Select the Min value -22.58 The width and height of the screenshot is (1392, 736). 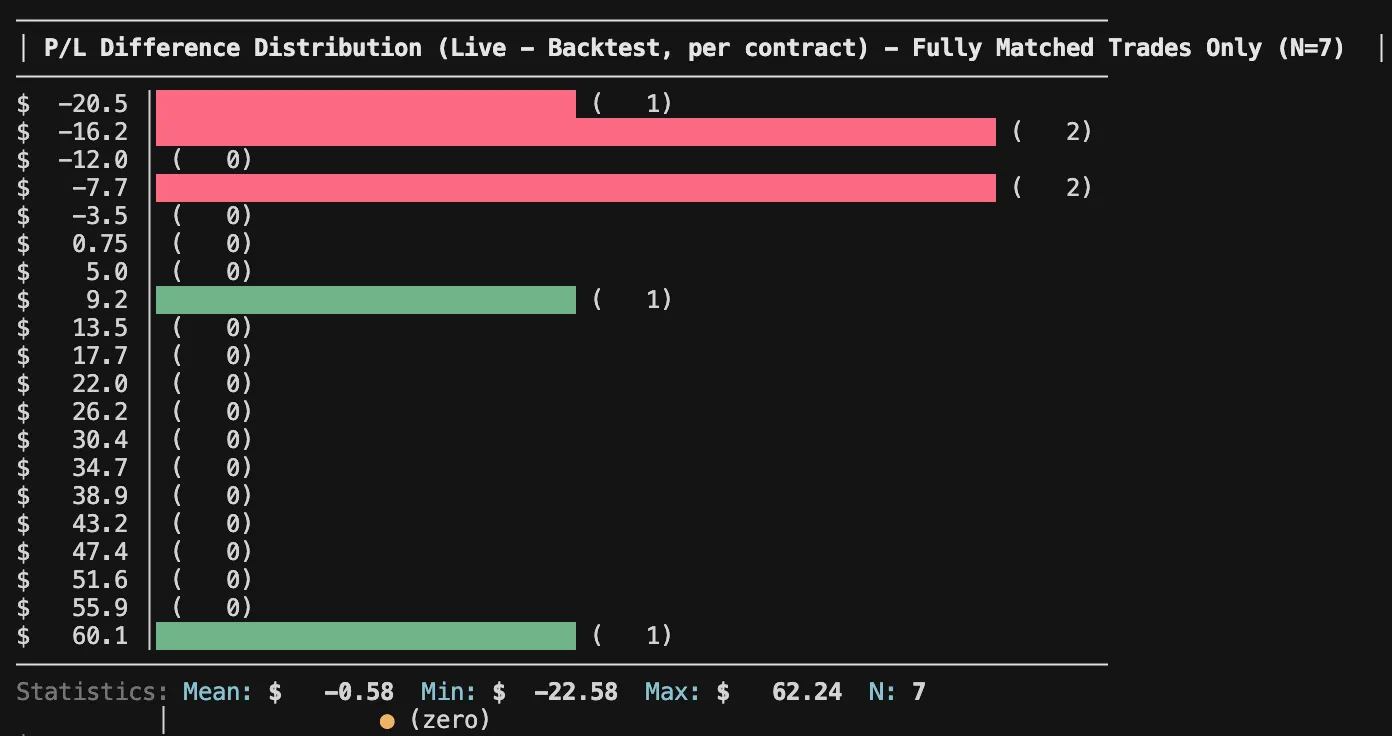(575, 691)
